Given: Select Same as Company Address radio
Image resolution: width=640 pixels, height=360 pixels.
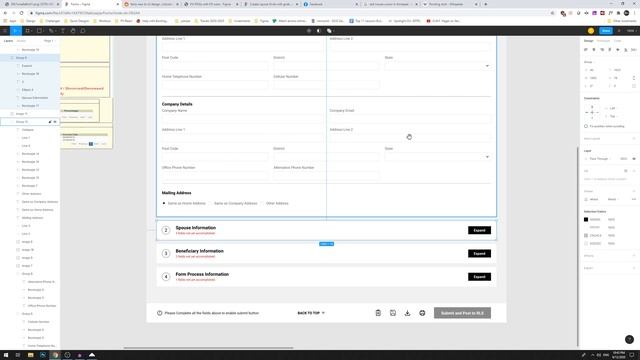Looking at the screenshot, I should pos(211,203).
